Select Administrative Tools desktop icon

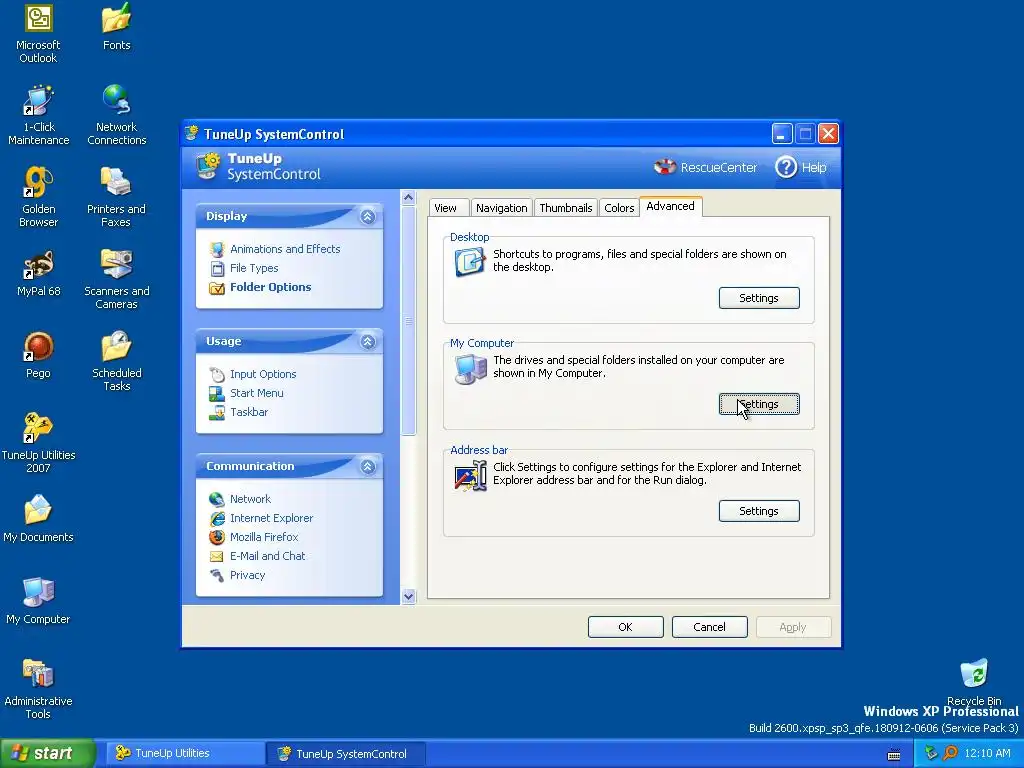38,690
